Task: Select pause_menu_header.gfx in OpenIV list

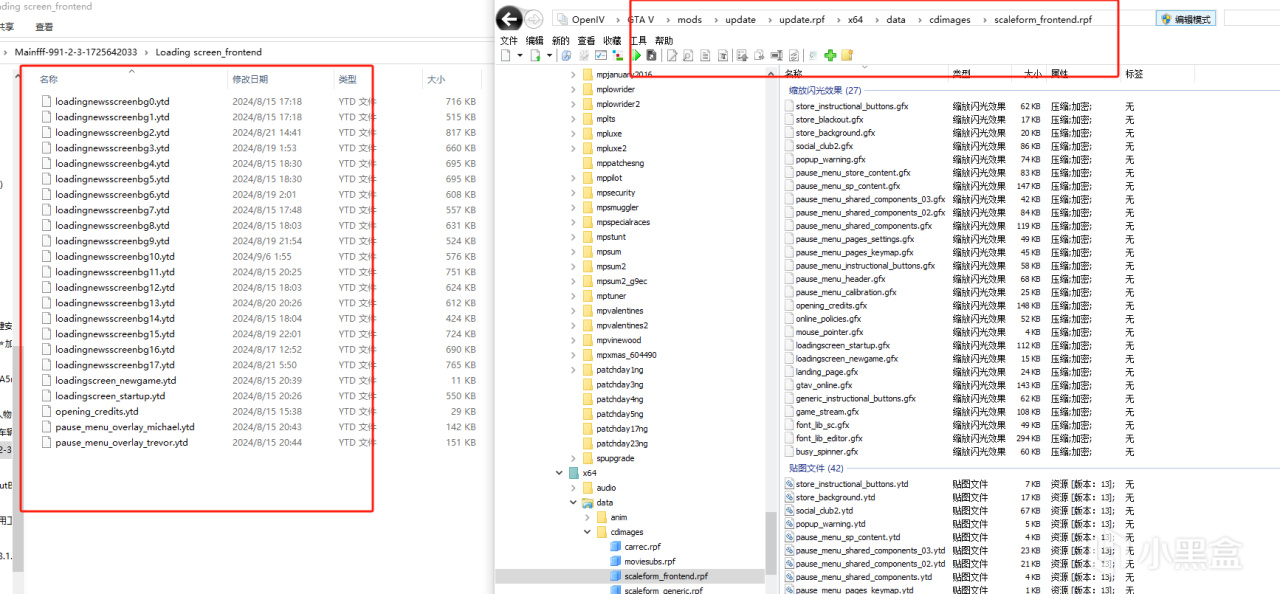Action: 841,279
